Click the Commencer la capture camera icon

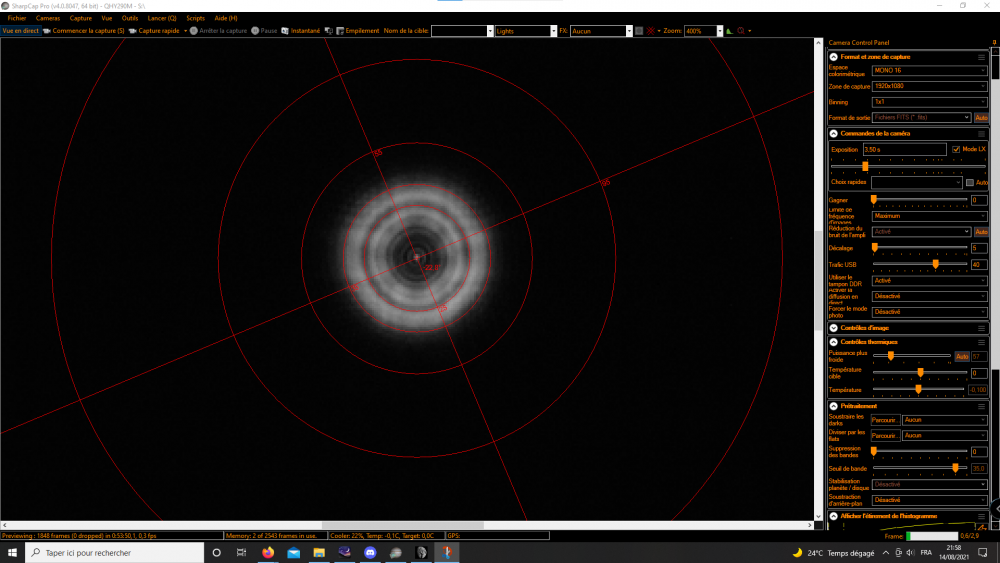coord(46,31)
